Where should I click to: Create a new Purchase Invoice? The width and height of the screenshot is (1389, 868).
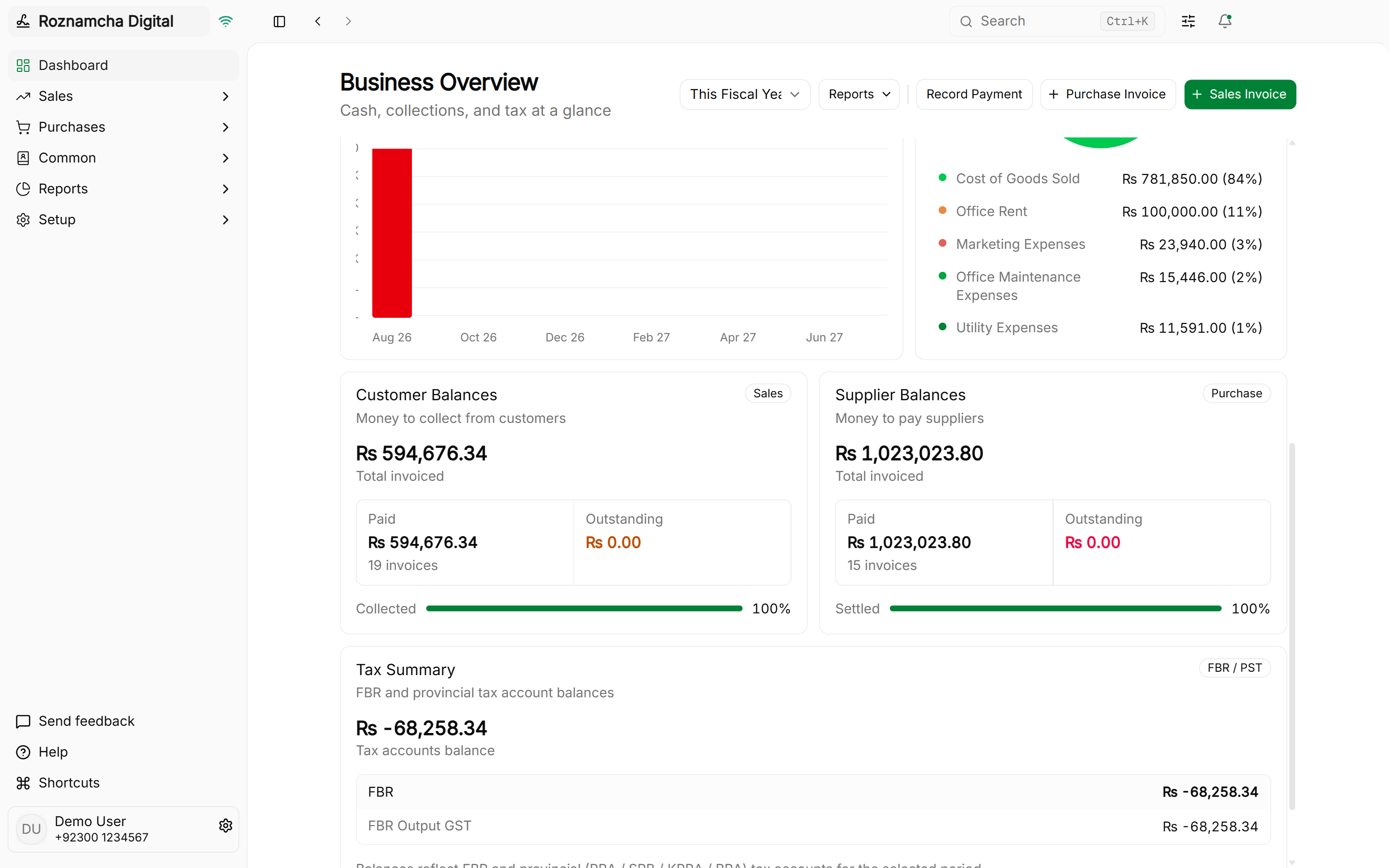click(1108, 94)
